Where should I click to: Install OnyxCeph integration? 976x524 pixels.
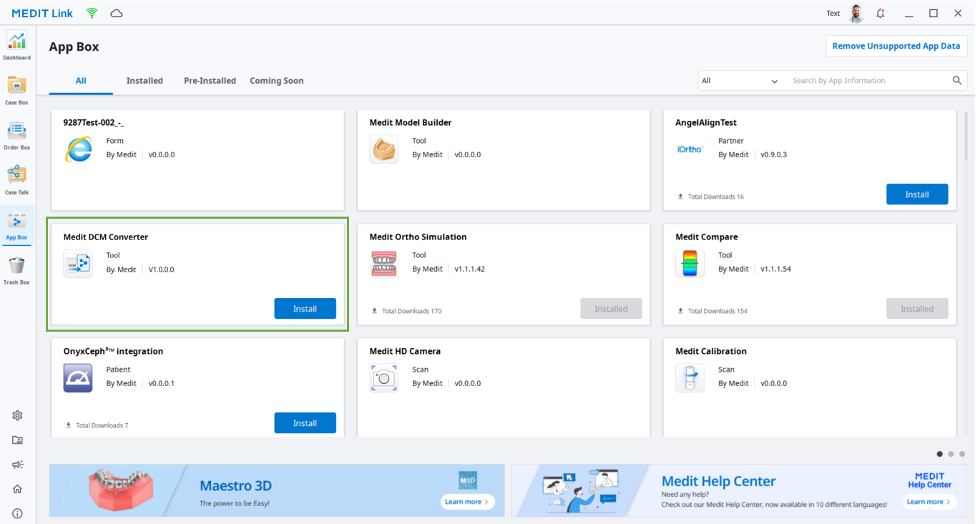pos(305,423)
